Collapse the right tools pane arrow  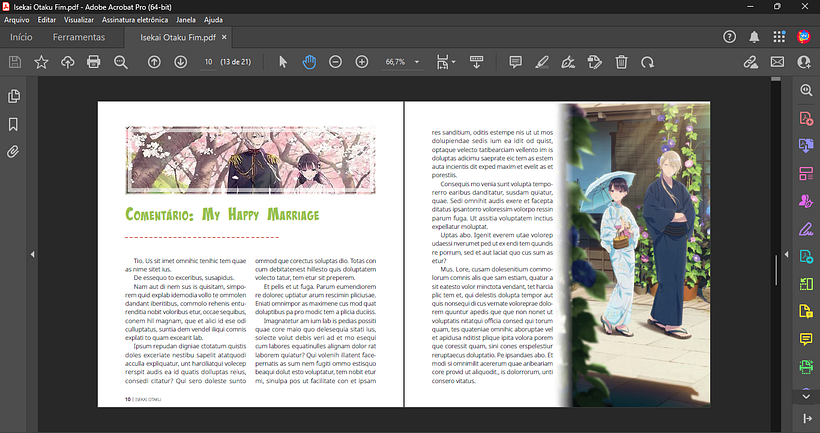(787, 254)
